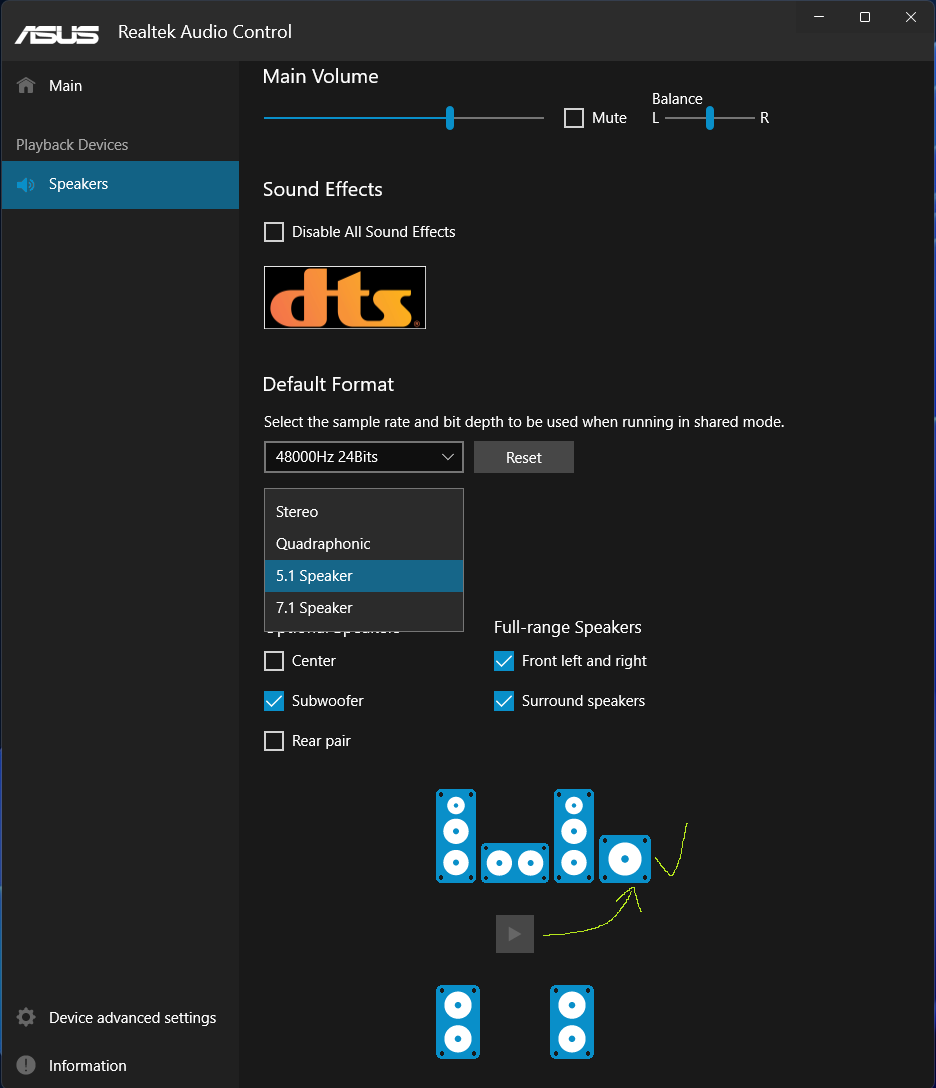Enable the Rear pair checkbox
The height and width of the screenshot is (1088, 936).
pyautogui.click(x=274, y=741)
